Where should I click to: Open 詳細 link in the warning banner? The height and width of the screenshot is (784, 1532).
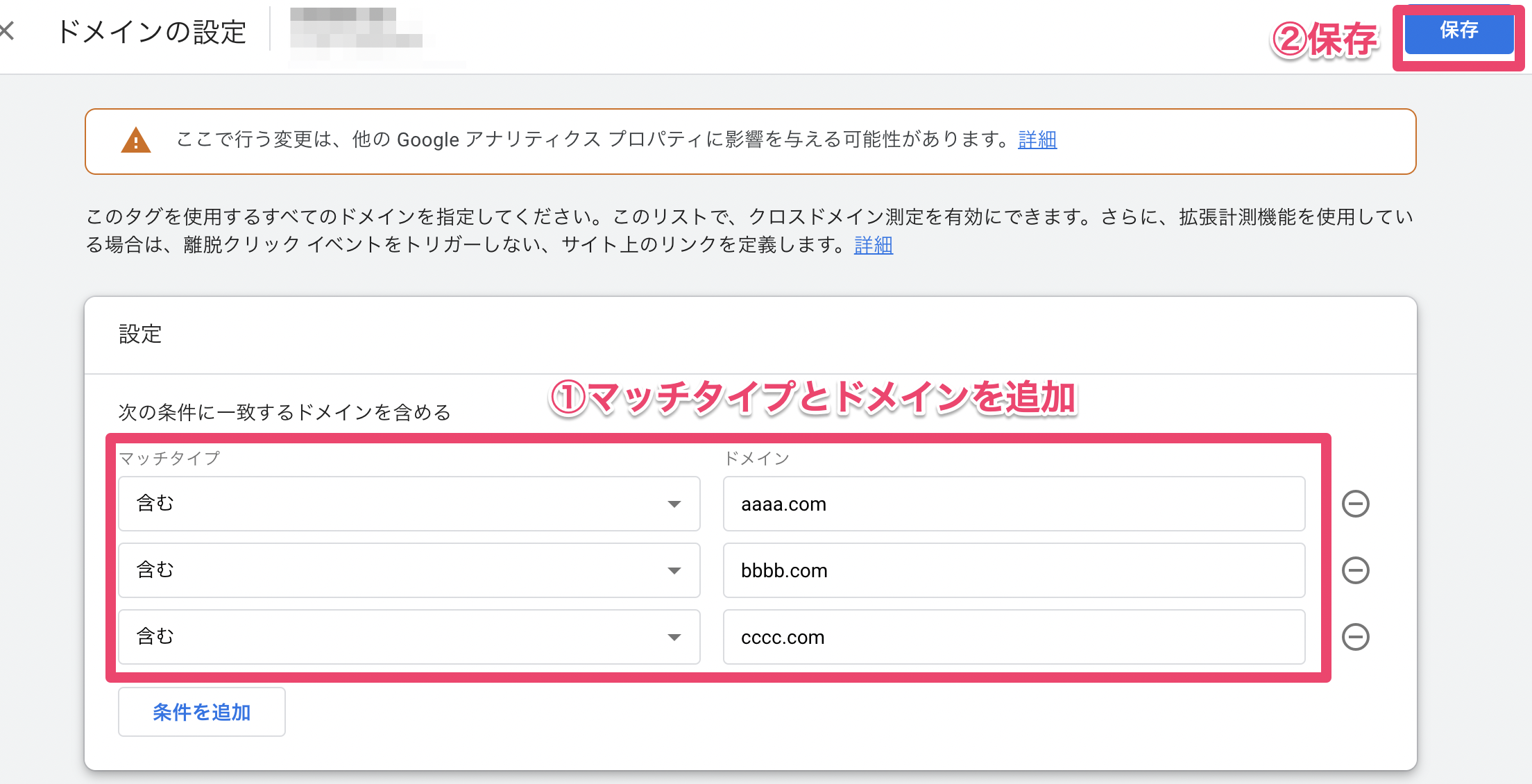pos(1037,139)
